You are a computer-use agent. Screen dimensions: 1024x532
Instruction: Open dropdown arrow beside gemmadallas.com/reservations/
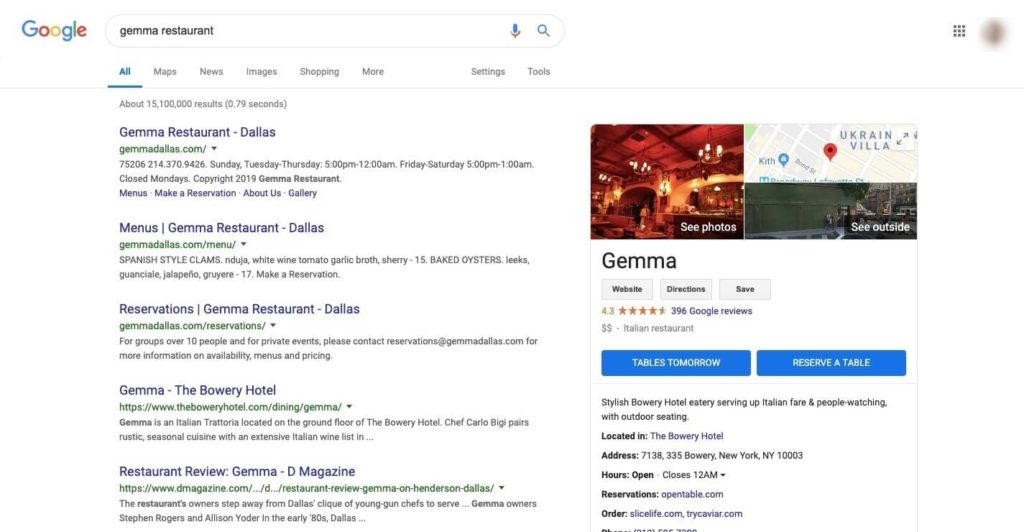coord(273,325)
